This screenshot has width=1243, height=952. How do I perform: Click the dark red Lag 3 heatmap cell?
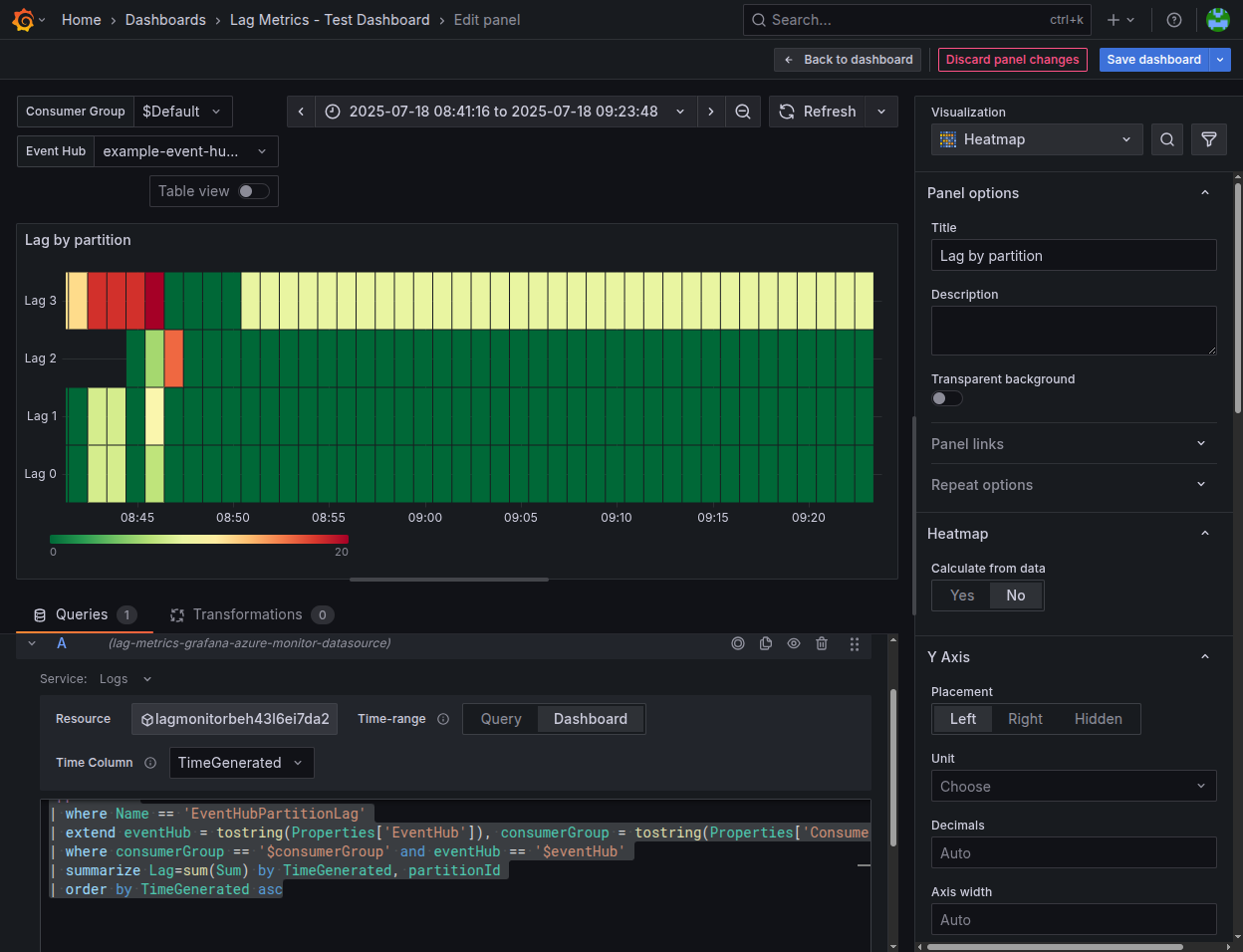[154, 301]
